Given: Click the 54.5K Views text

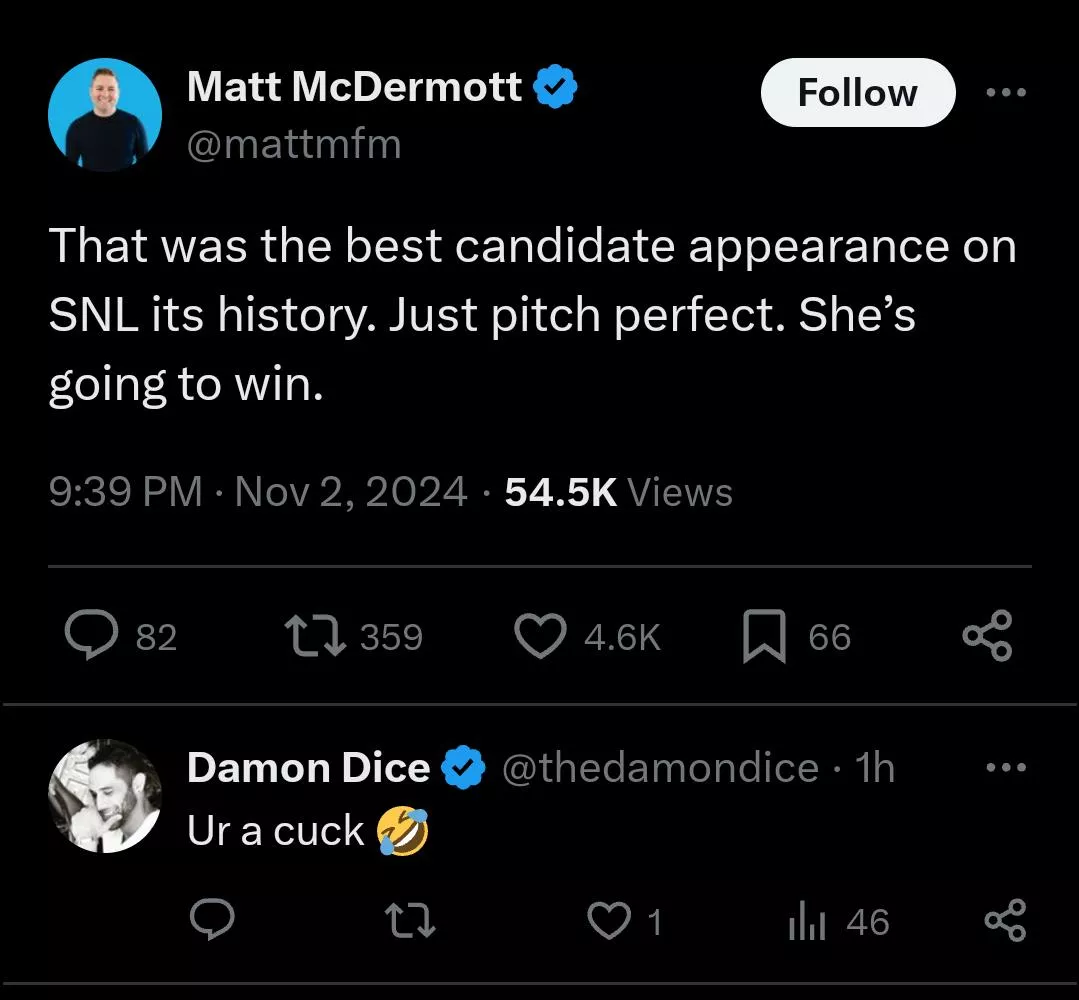Looking at the screenshot, I should [x=617, y=491].
